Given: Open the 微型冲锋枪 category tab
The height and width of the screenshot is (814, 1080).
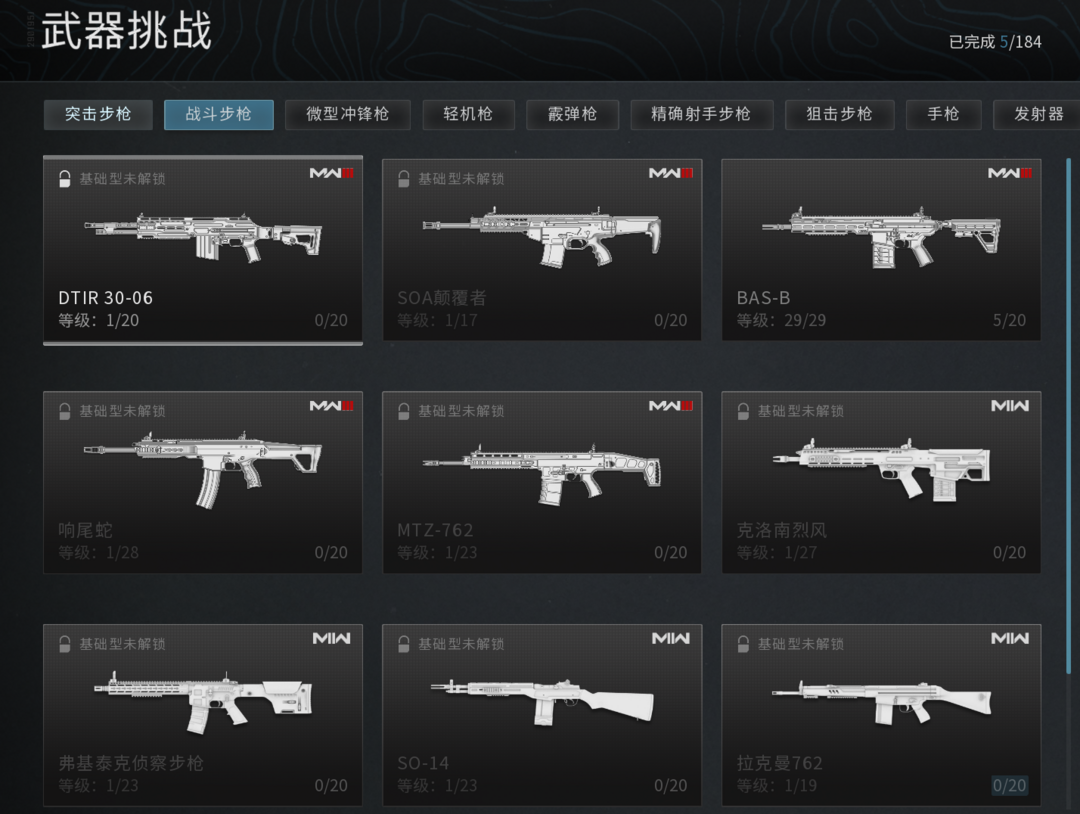Looking at the screenshot, I should click(x=347, y=114).
